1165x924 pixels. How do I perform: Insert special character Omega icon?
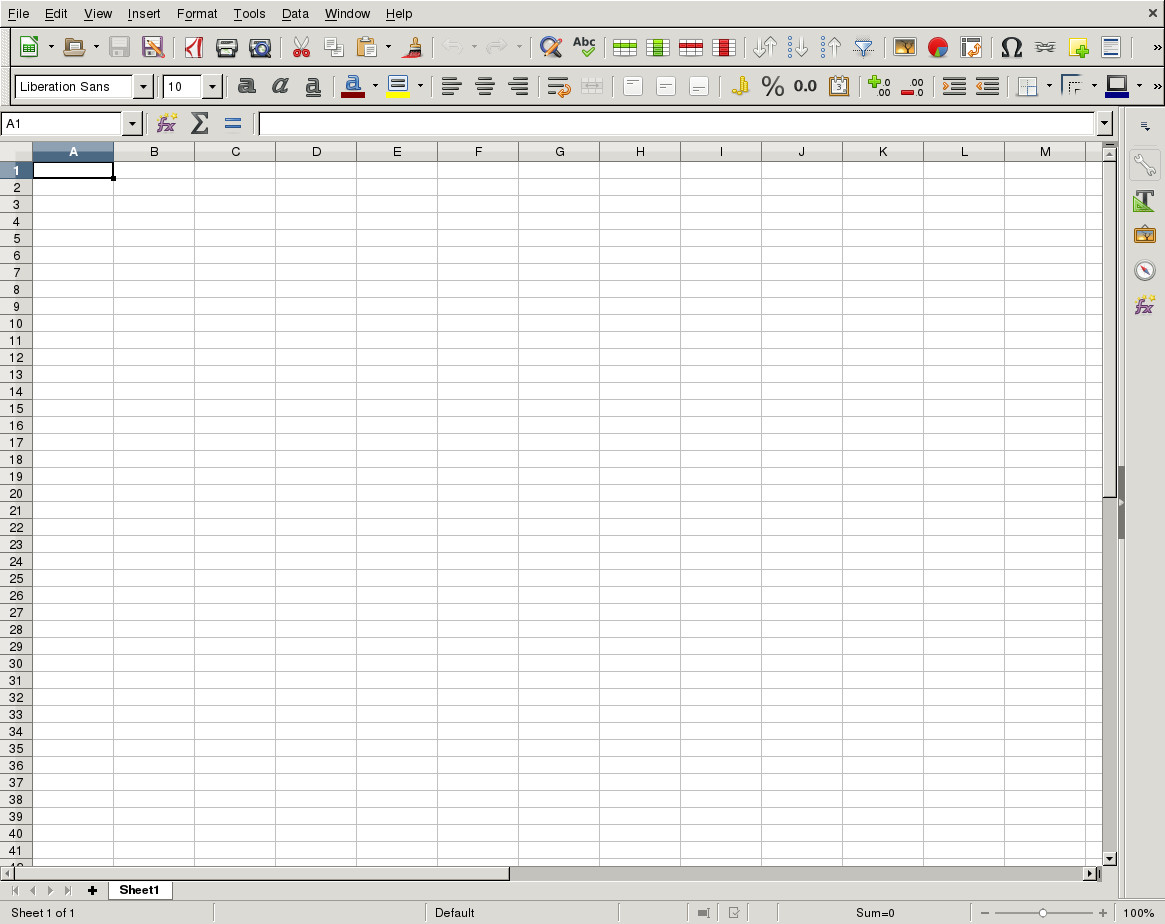(1011, 47)
